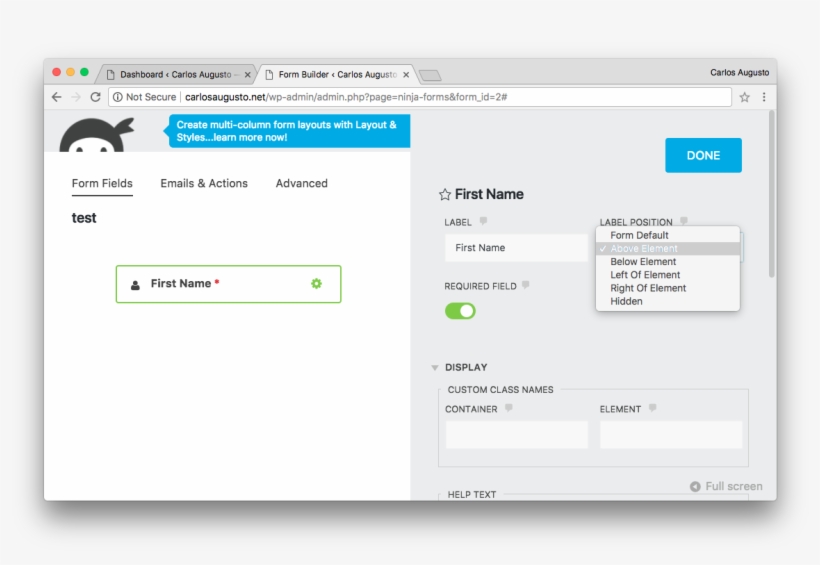Viewport: 820px width, 565px height.
Task: Click the help bubble icon next to Label
Action: click(483, 222)
